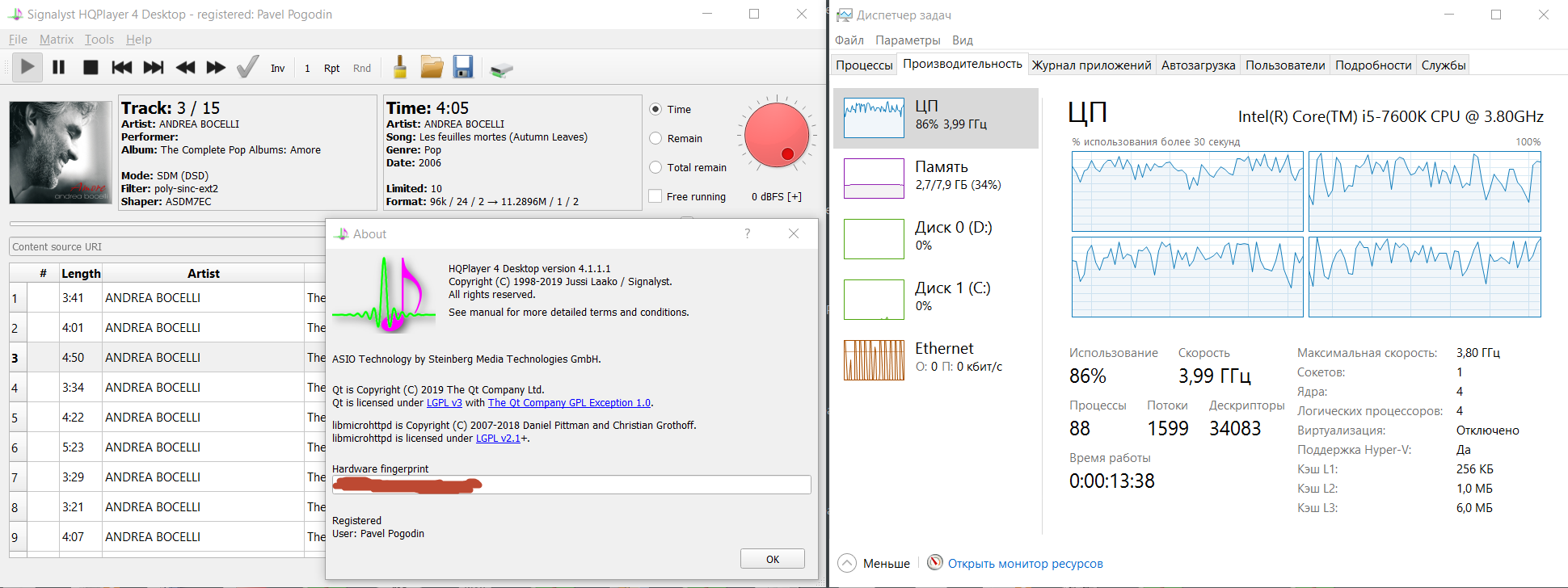Image resolution: width=1568 pixels, height=588 pixels.
Task: Click the Length column header
Action: tap(81, 273)
